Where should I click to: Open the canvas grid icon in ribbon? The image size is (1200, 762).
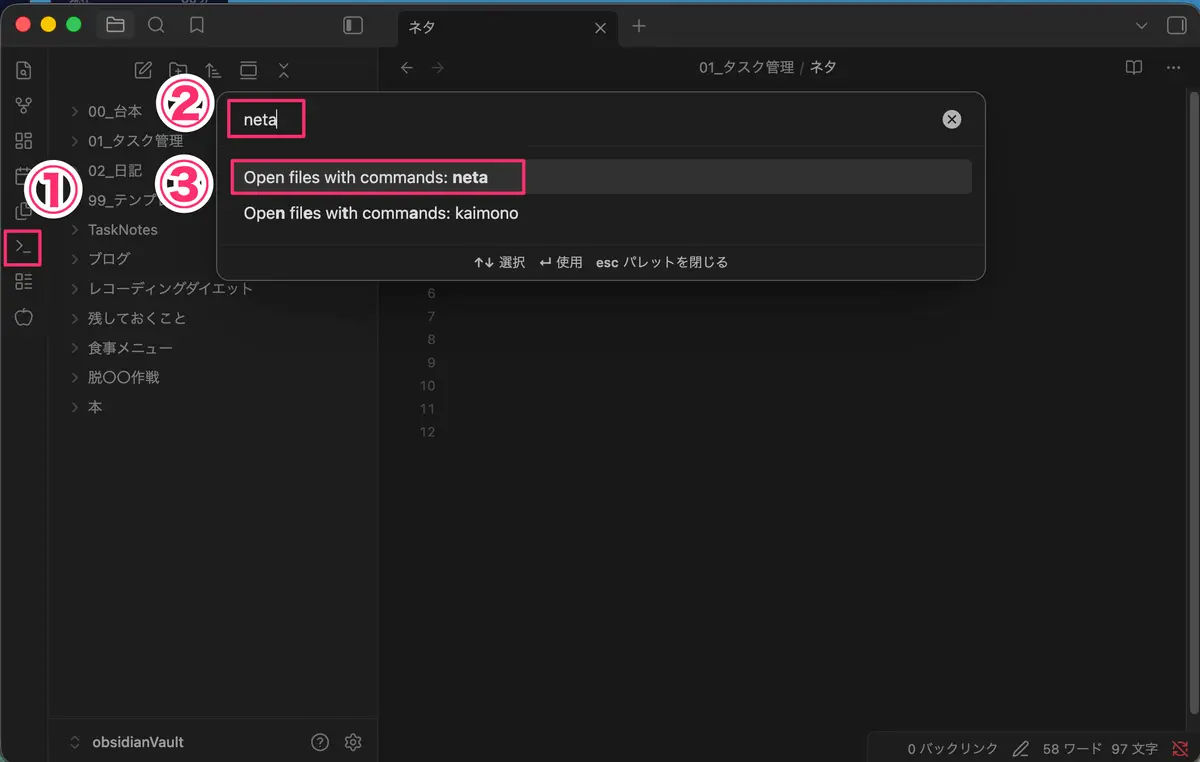(24, 140)
